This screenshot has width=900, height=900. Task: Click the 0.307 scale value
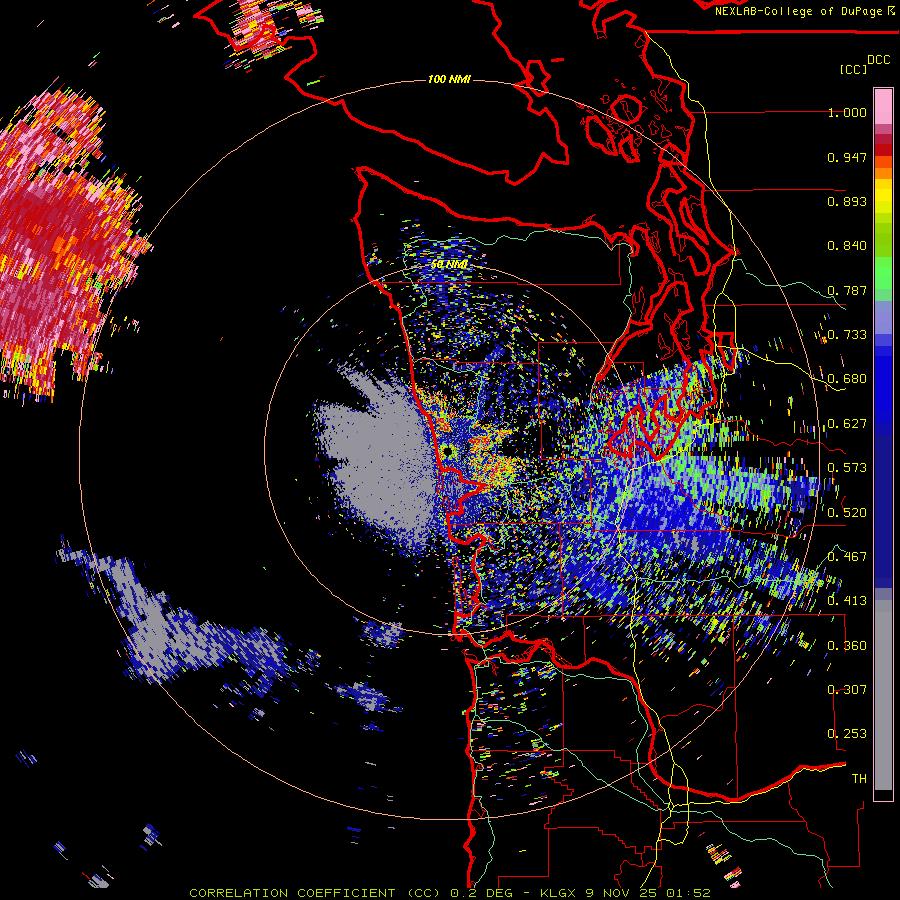847,689
